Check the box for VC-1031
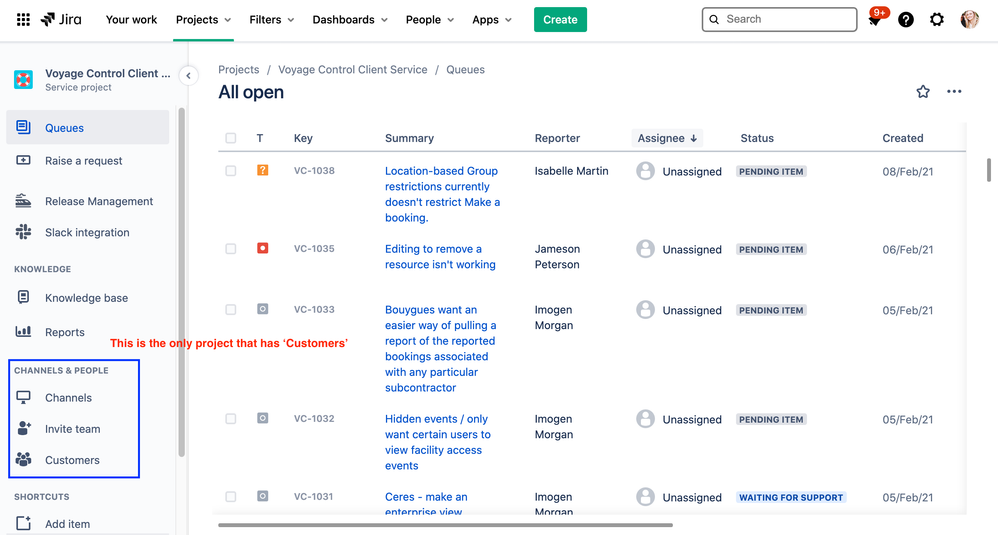This screenshot has width=998, height=535. [x=230, y=497]
